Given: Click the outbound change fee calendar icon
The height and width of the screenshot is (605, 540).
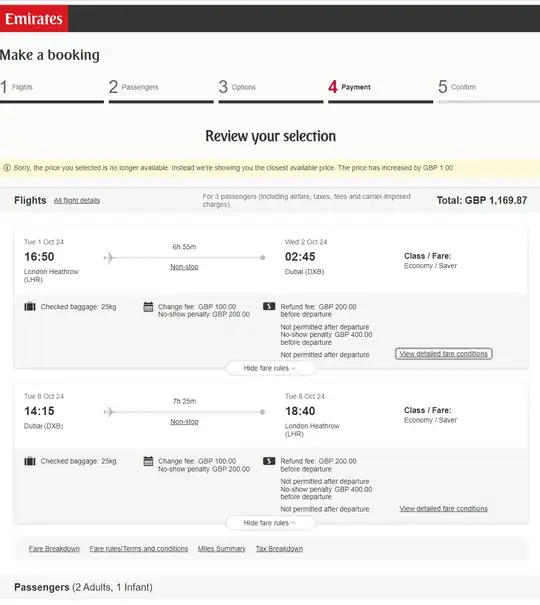Looking at the screenshot, I should pos(148,307).
